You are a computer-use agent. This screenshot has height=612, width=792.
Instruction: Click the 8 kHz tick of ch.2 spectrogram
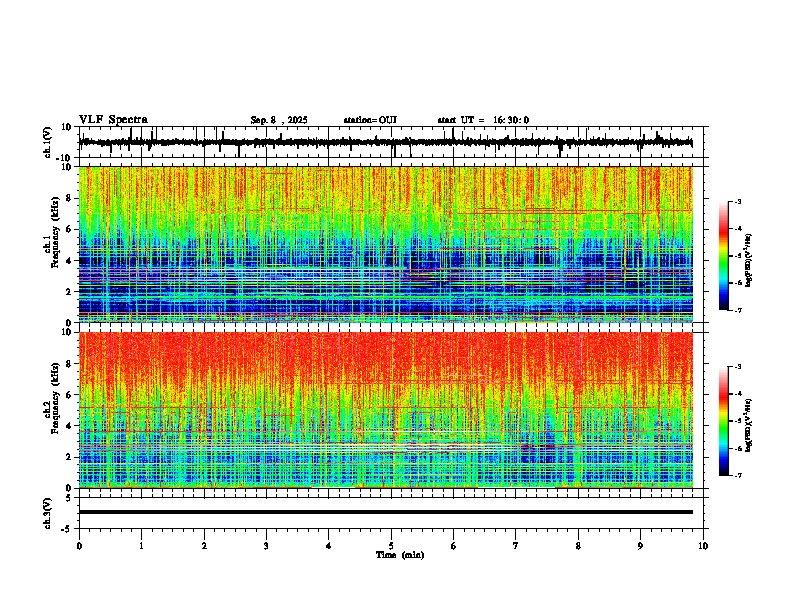[69, 364]
